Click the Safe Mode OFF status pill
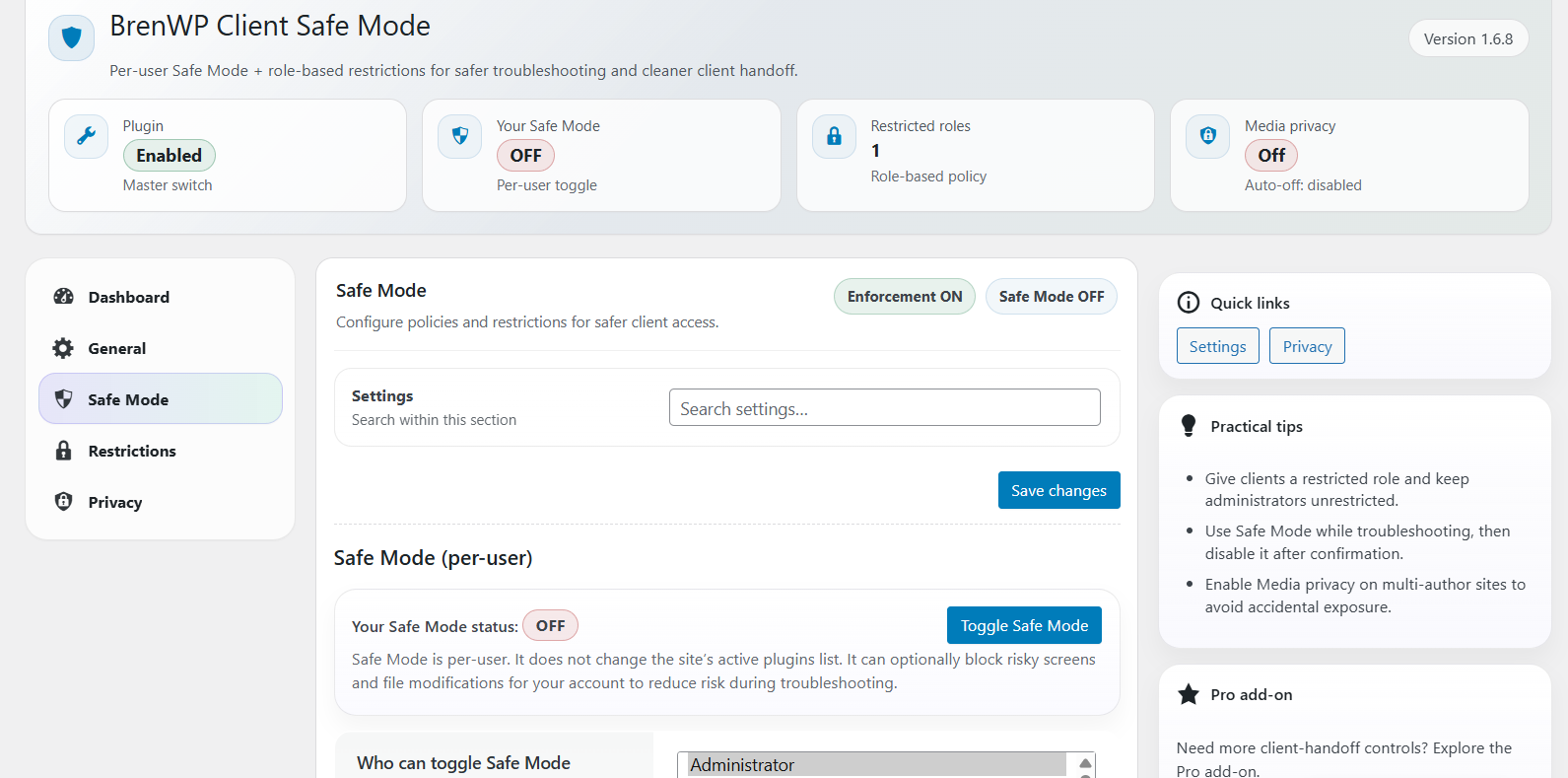Screen dimensions: 1568x778 [1051, 297]
